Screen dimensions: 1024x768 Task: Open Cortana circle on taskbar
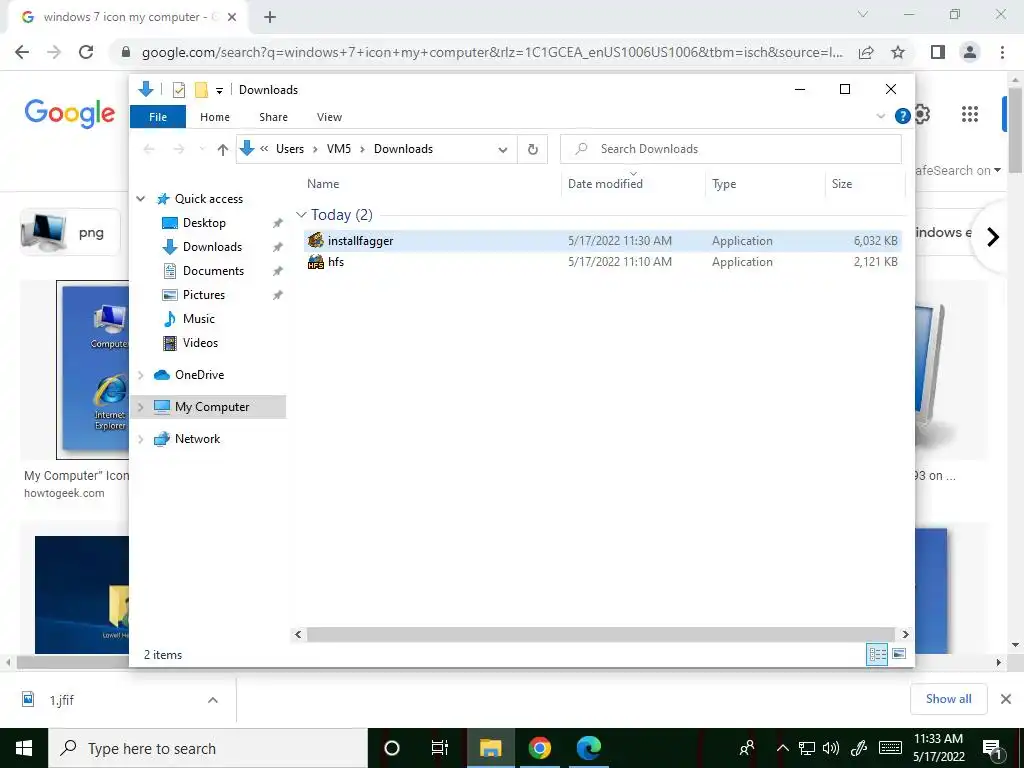click(x=392, y=748)
